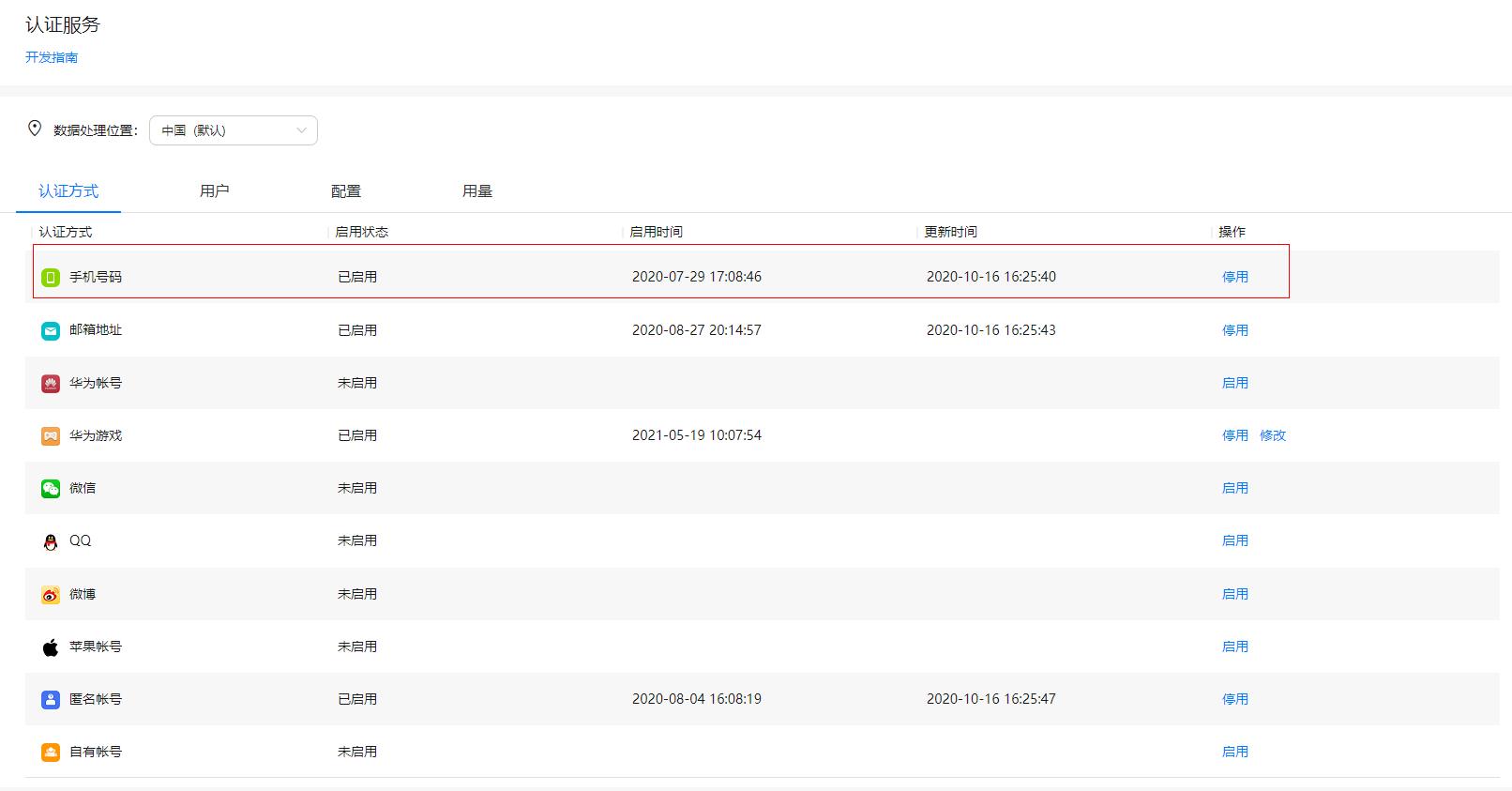Click 停用 for 匿名帐号 row
The width and height of the screenshot is (1512, 791).
[1235, 699]
